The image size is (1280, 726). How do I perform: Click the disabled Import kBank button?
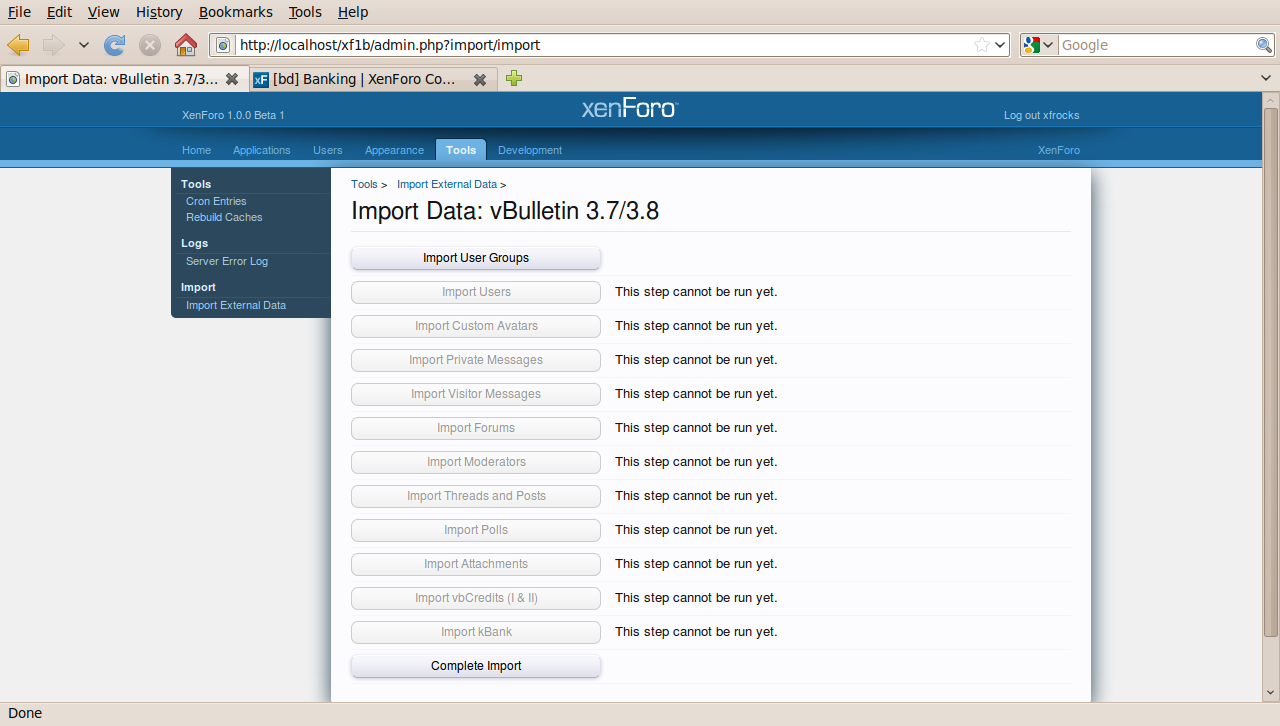(476, 632)
